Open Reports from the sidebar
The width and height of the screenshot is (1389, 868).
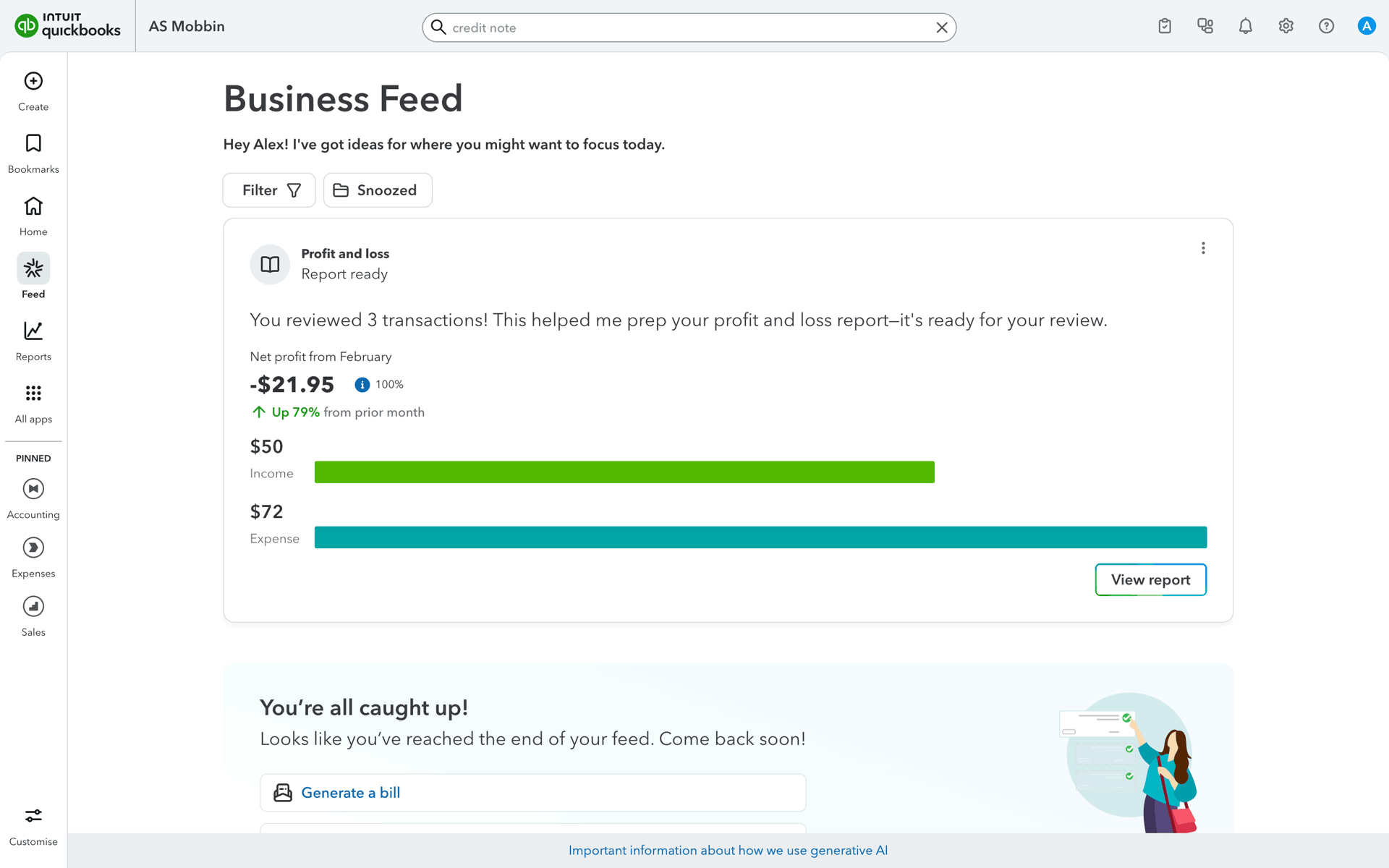[x=33, y=341]
